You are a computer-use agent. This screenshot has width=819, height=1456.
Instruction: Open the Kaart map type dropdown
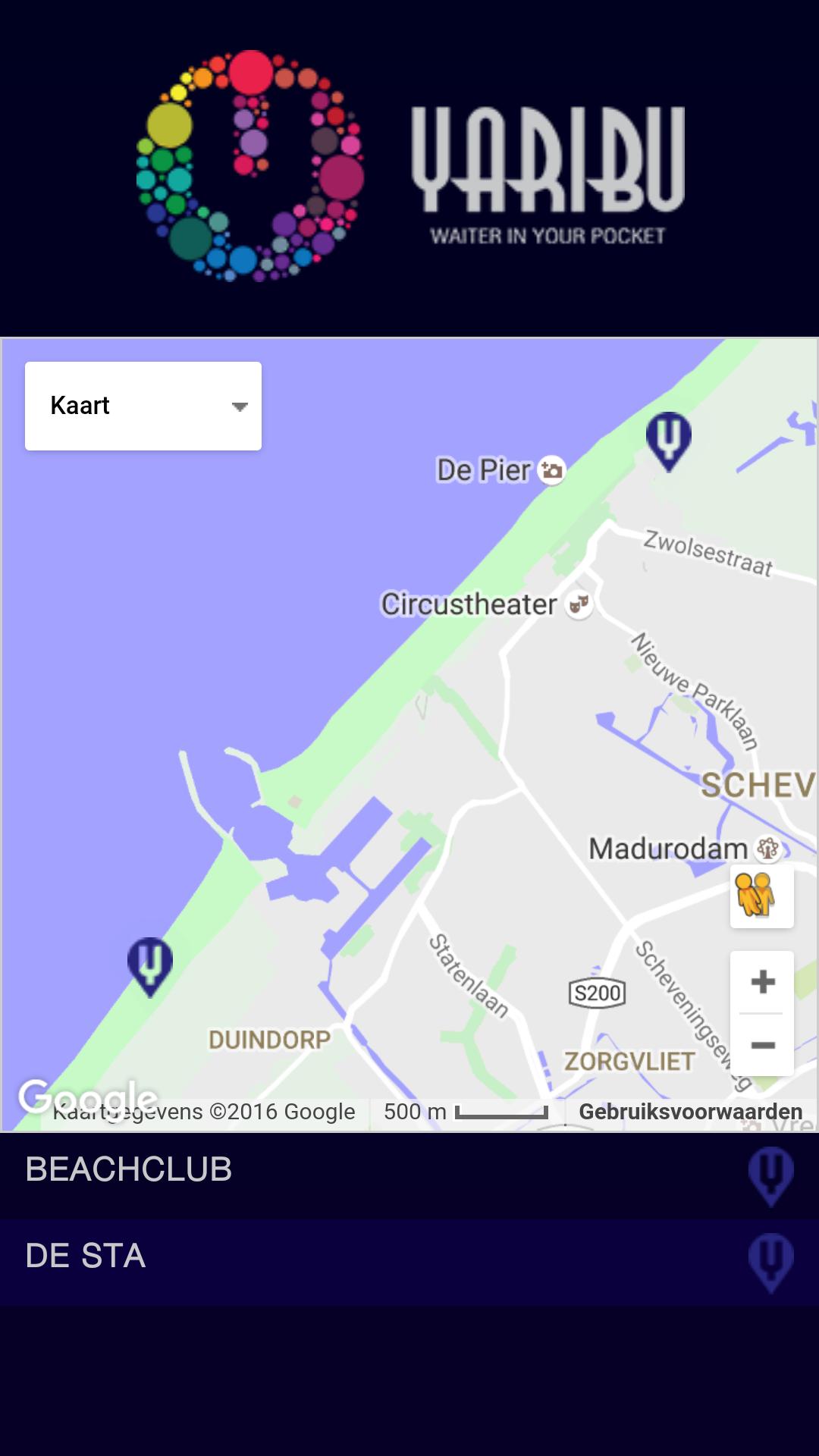[x=143, y=406]
